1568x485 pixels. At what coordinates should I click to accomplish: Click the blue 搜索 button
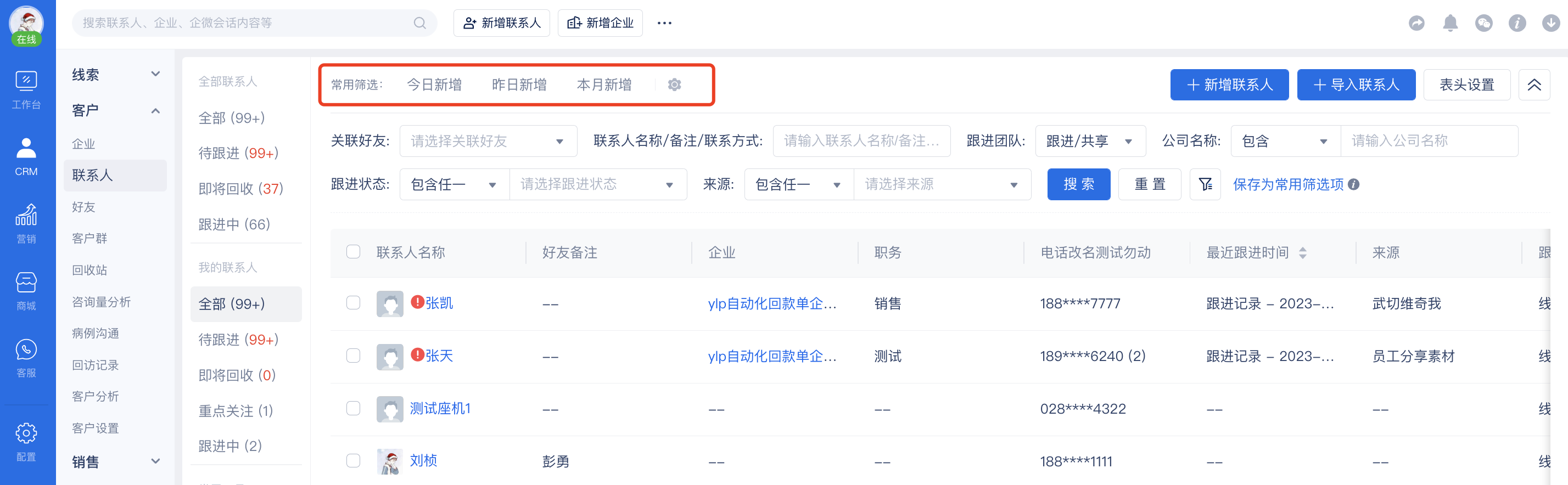(1078, 184)
